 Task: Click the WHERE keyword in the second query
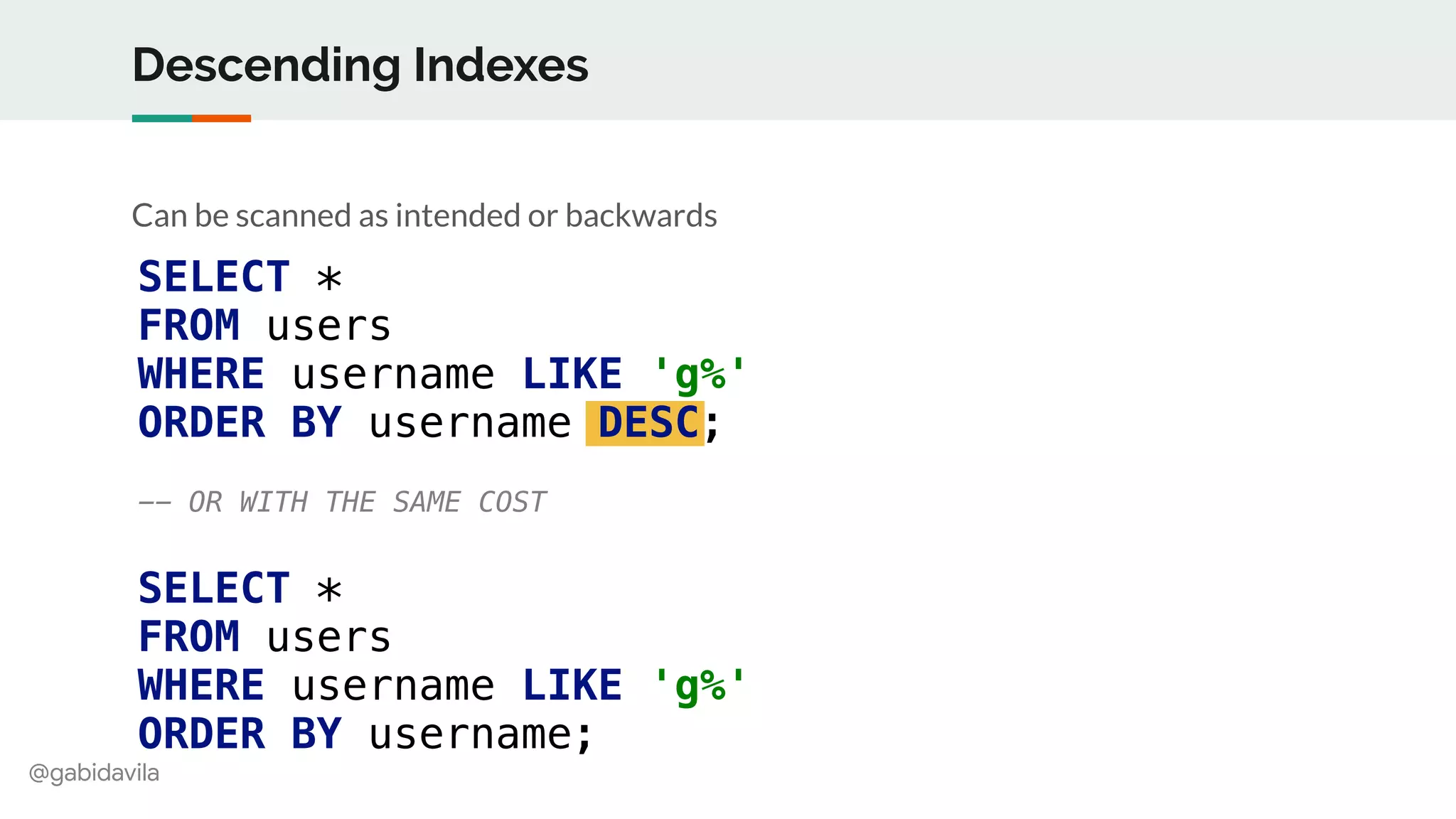click(201, 685)
